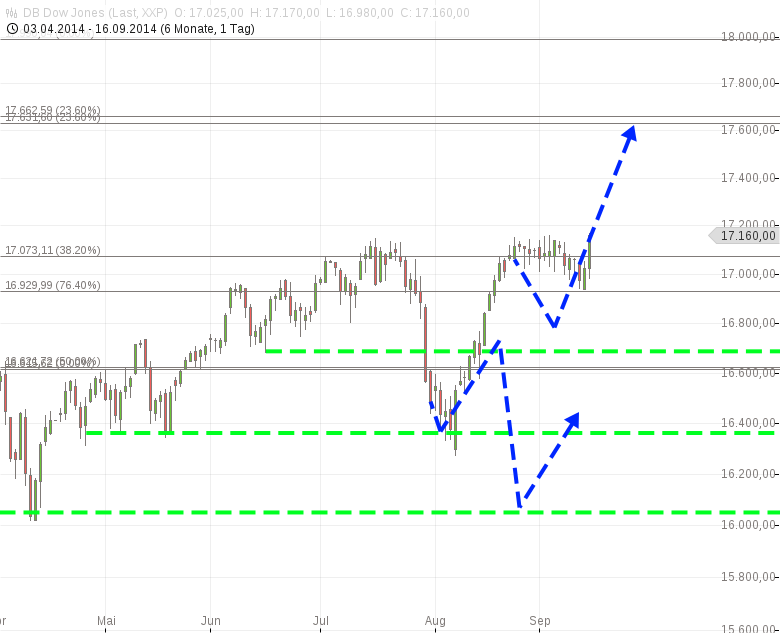Click the Mai label on time axis

(x=106, y=620)
